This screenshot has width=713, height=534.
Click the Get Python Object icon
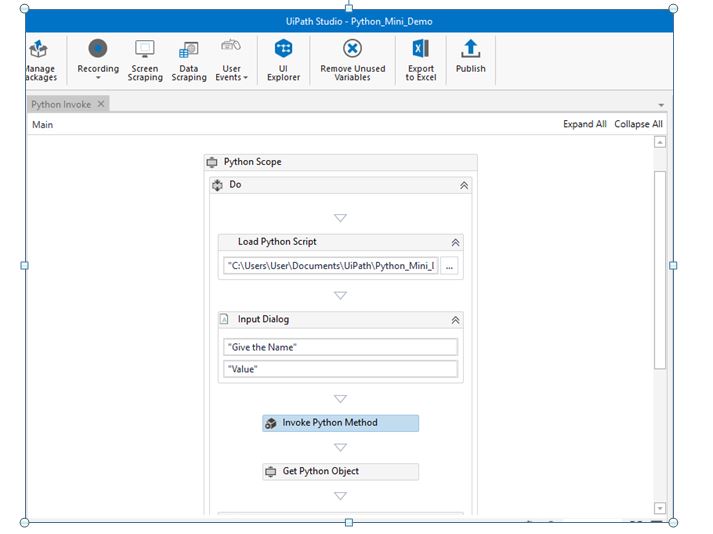coord(271,472)
